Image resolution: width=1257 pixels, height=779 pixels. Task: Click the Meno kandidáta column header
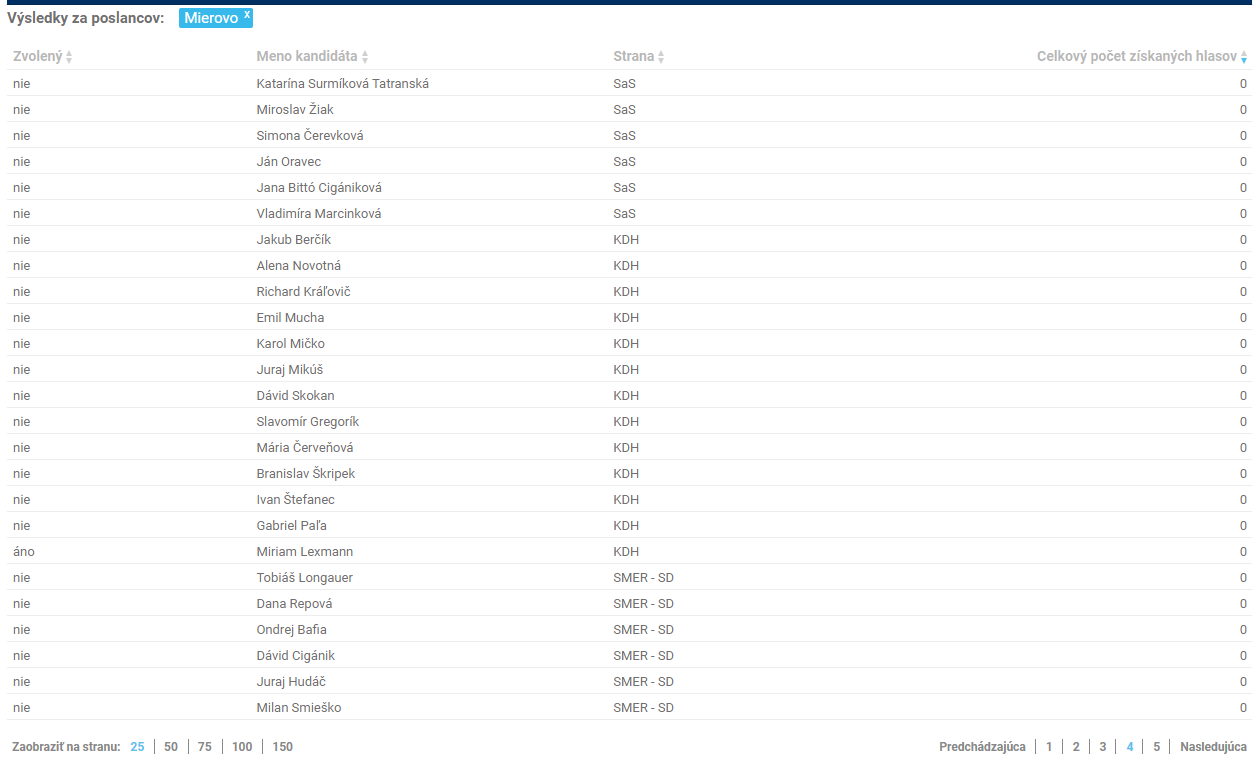tap(307, 57)
